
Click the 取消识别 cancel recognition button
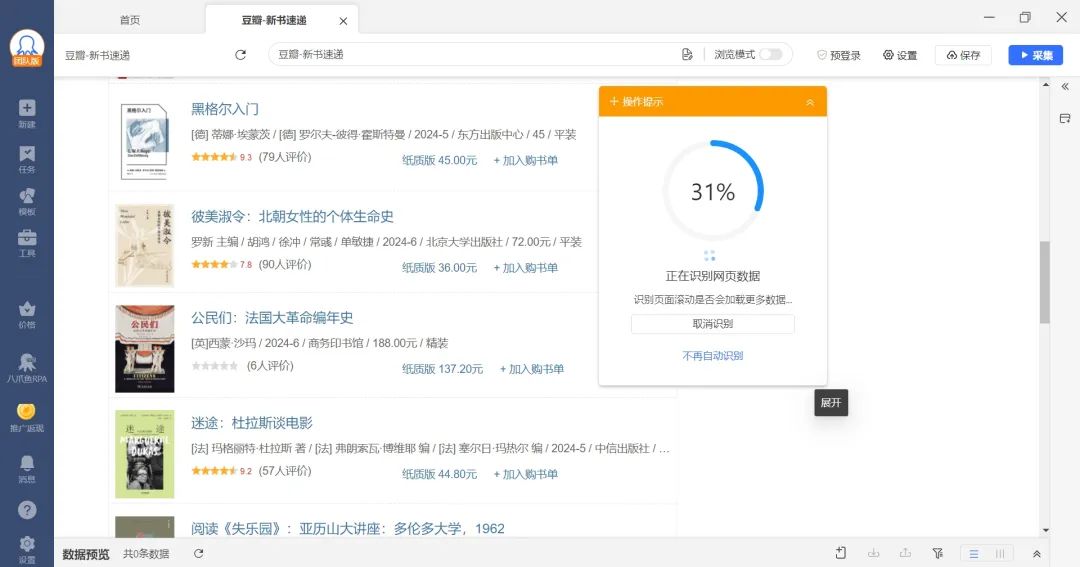tap(713, 324)
